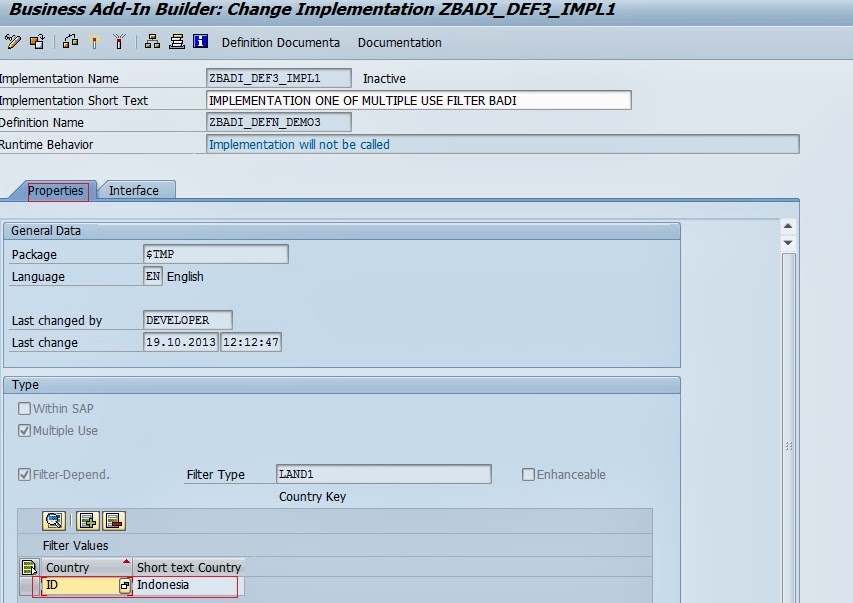Click the Check toolbar icon
Viewport: 853px width, 603px height.
coord(70,42)
